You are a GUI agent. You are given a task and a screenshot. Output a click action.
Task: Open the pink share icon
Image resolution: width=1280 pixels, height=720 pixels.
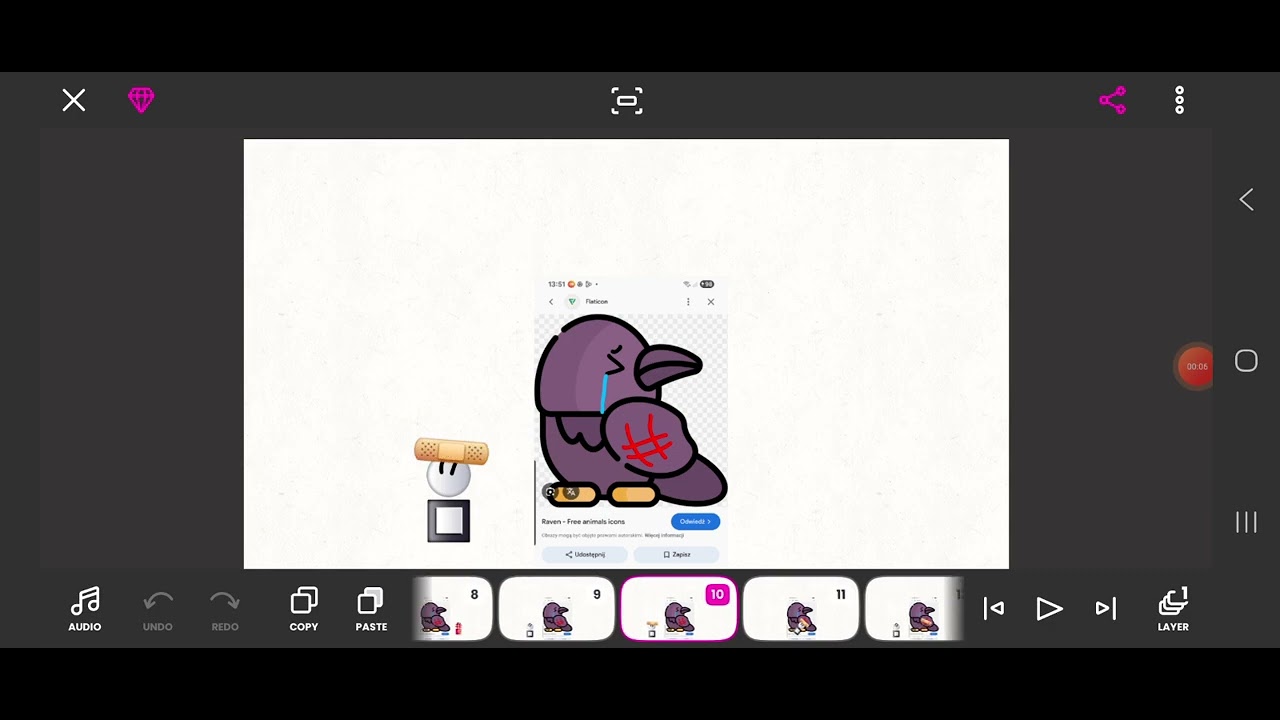(1113, 100)
